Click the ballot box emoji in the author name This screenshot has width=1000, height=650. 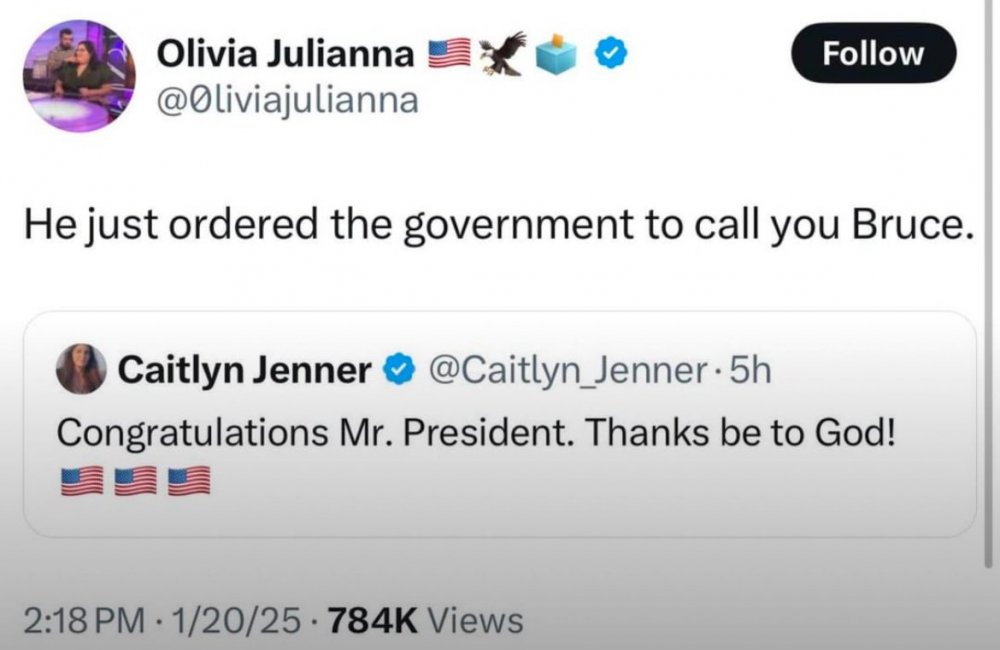pos(557,53)
